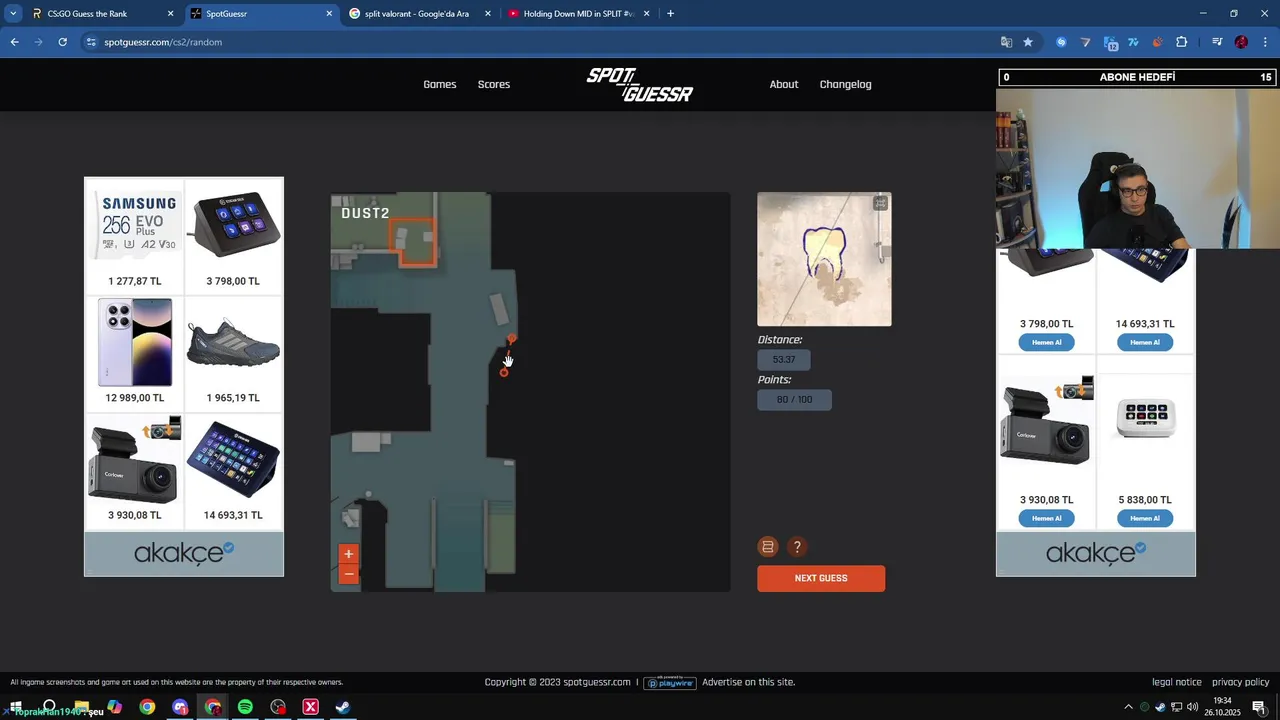Viewport: 1280px width, 720px height.
Task: Open the Games menu
Action: (x=440, y=84)
